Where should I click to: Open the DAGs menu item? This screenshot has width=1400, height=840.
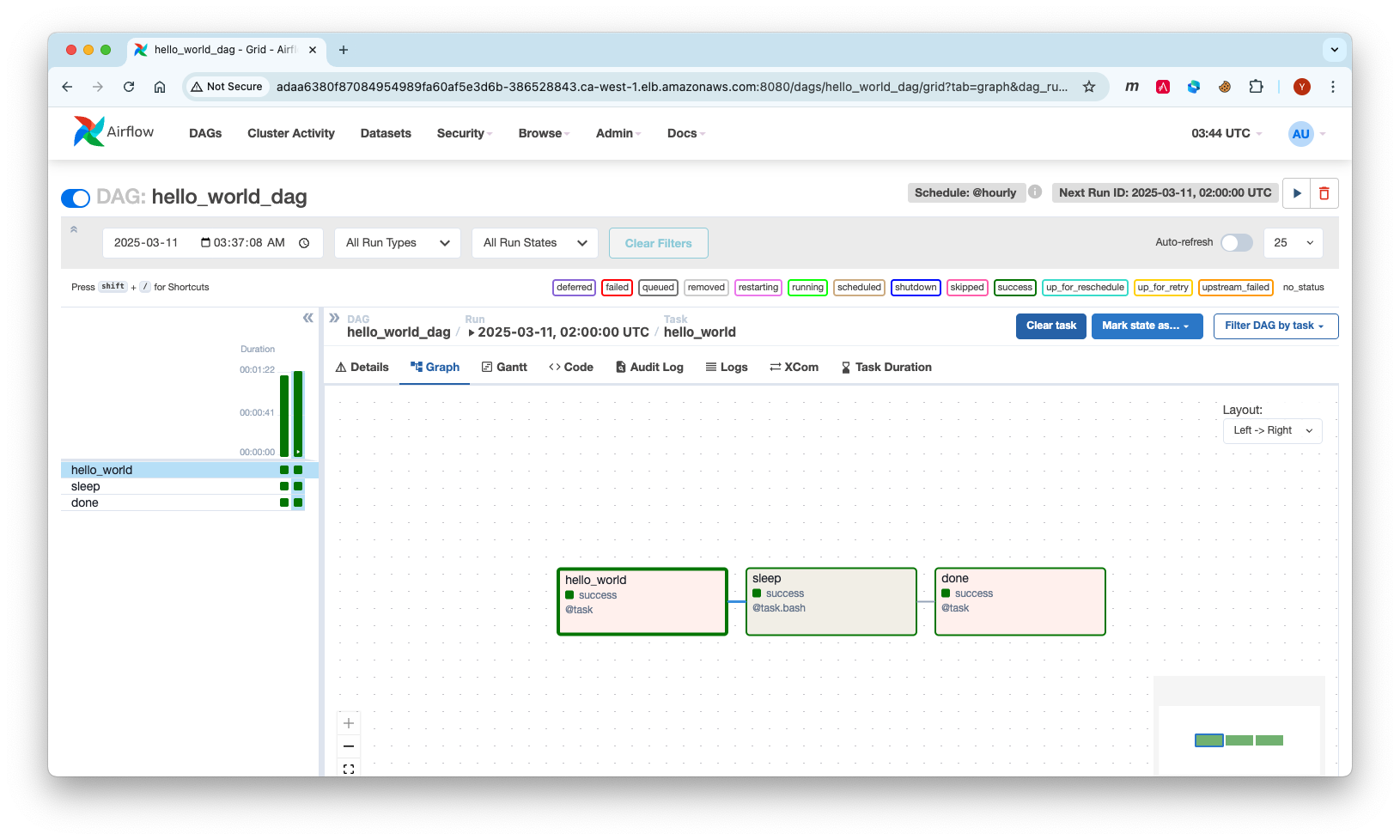[x=205, y=133]
